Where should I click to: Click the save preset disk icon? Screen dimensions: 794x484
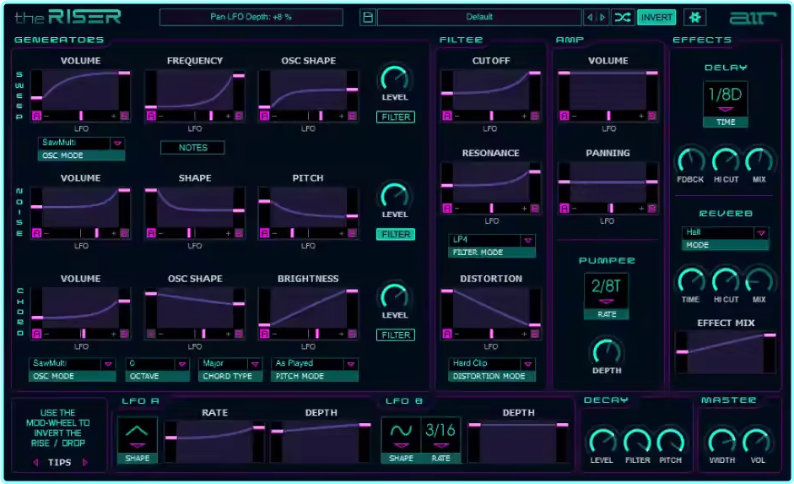pos(368,17)
